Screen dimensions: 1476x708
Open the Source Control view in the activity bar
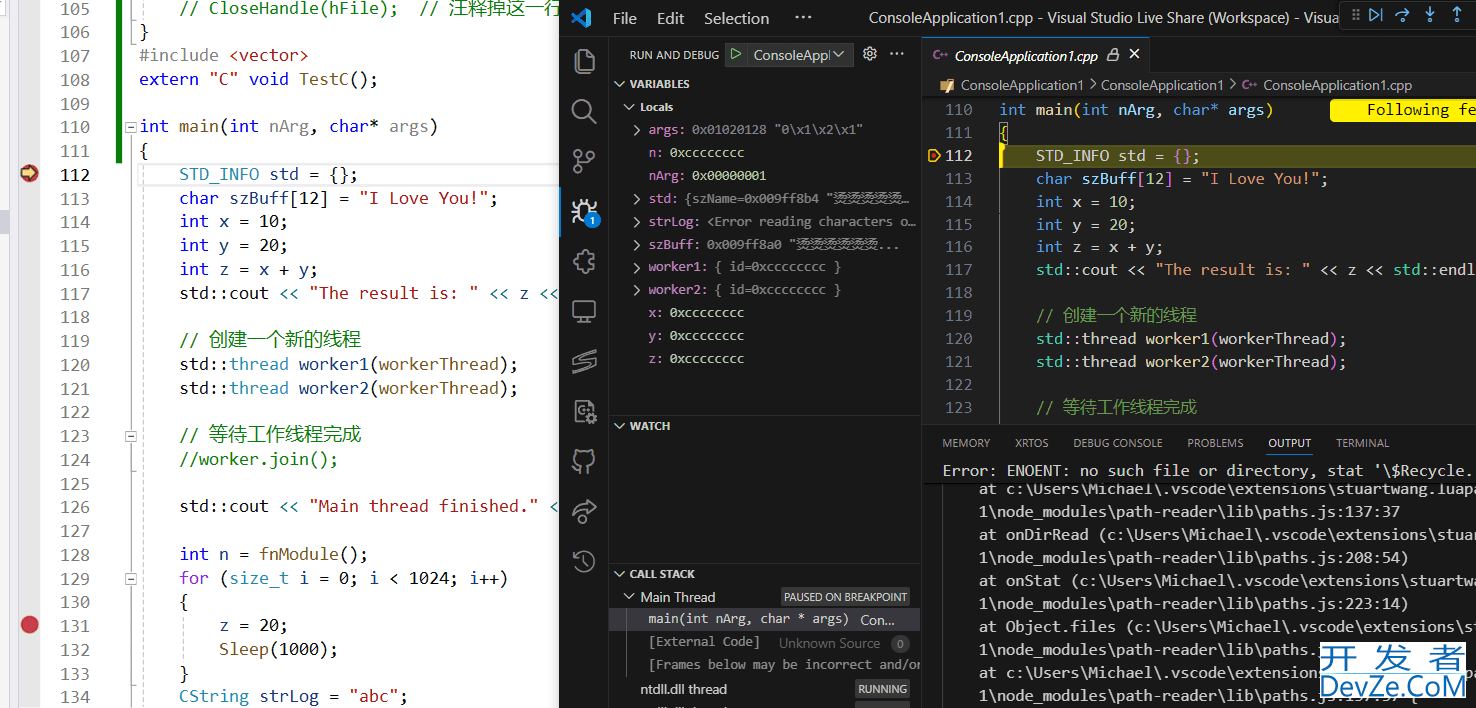(584, 161)
